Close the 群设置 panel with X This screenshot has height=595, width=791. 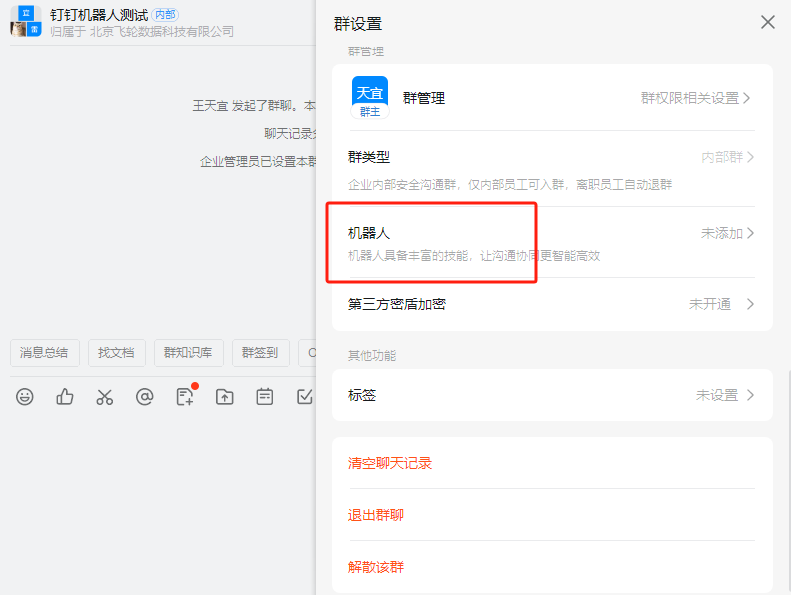tap(767, 22)
